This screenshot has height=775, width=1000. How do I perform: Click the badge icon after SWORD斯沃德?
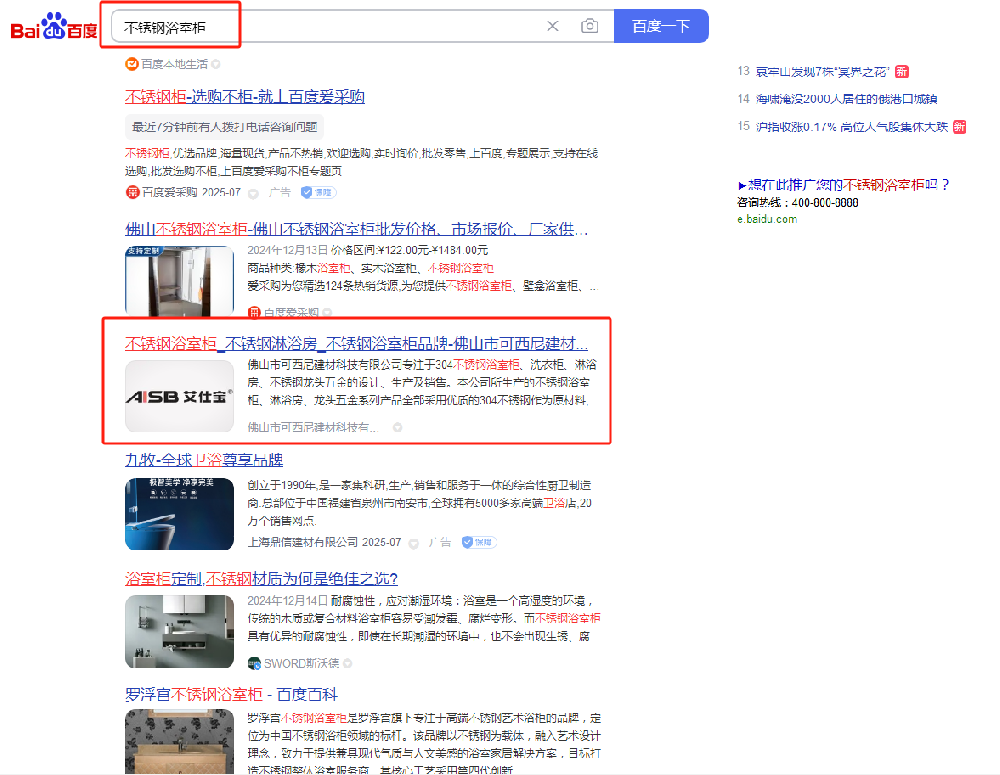pyautogui.click(x=348, y=664)
